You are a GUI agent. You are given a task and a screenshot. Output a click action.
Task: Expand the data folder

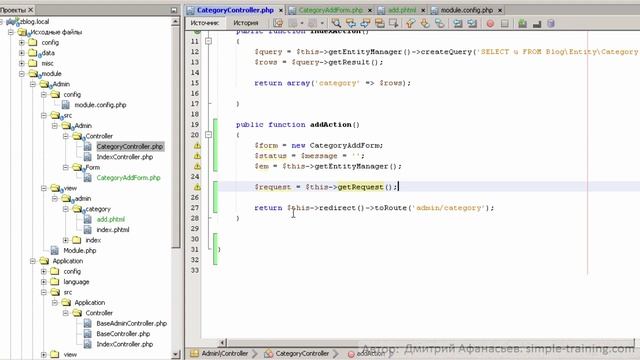pyautogui.click(x=22, y=53)
